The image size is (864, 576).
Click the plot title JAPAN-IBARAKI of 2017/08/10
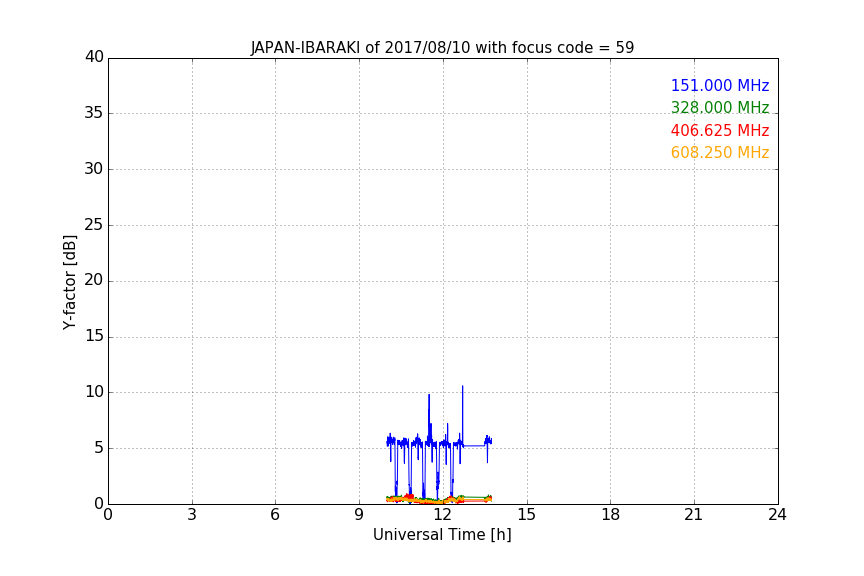[442, 47]
